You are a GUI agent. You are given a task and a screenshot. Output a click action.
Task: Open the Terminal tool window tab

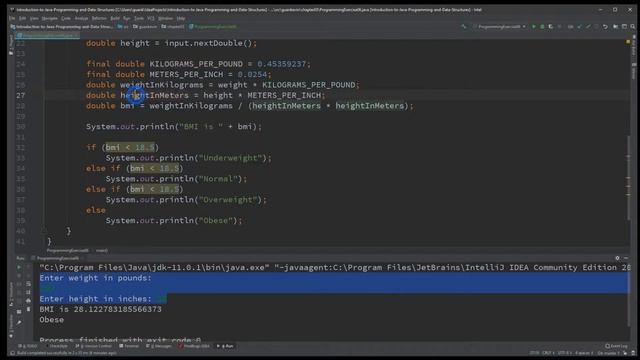[129, 346]
